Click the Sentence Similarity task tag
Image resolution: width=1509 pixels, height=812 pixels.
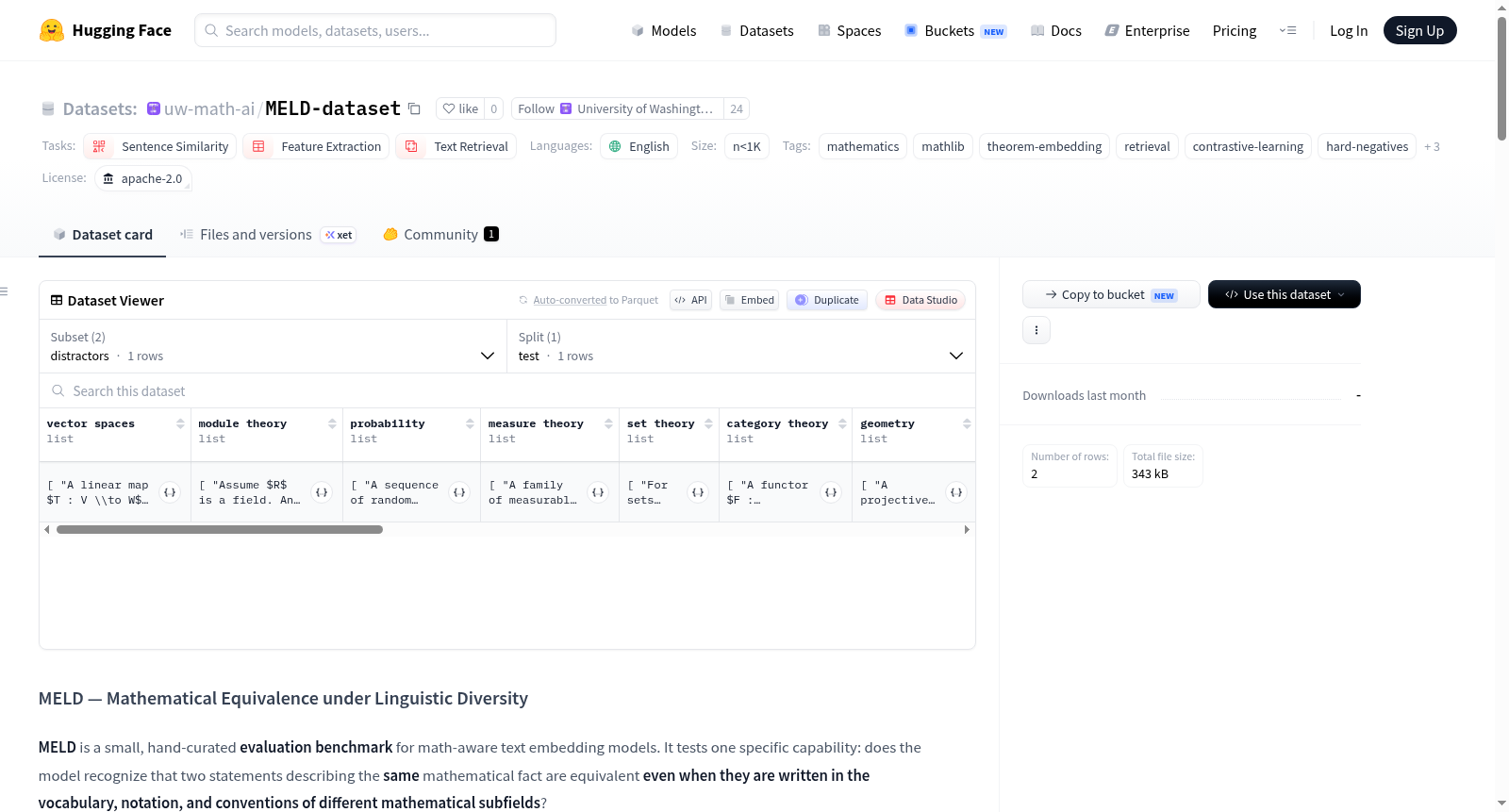tap(160, 146)
